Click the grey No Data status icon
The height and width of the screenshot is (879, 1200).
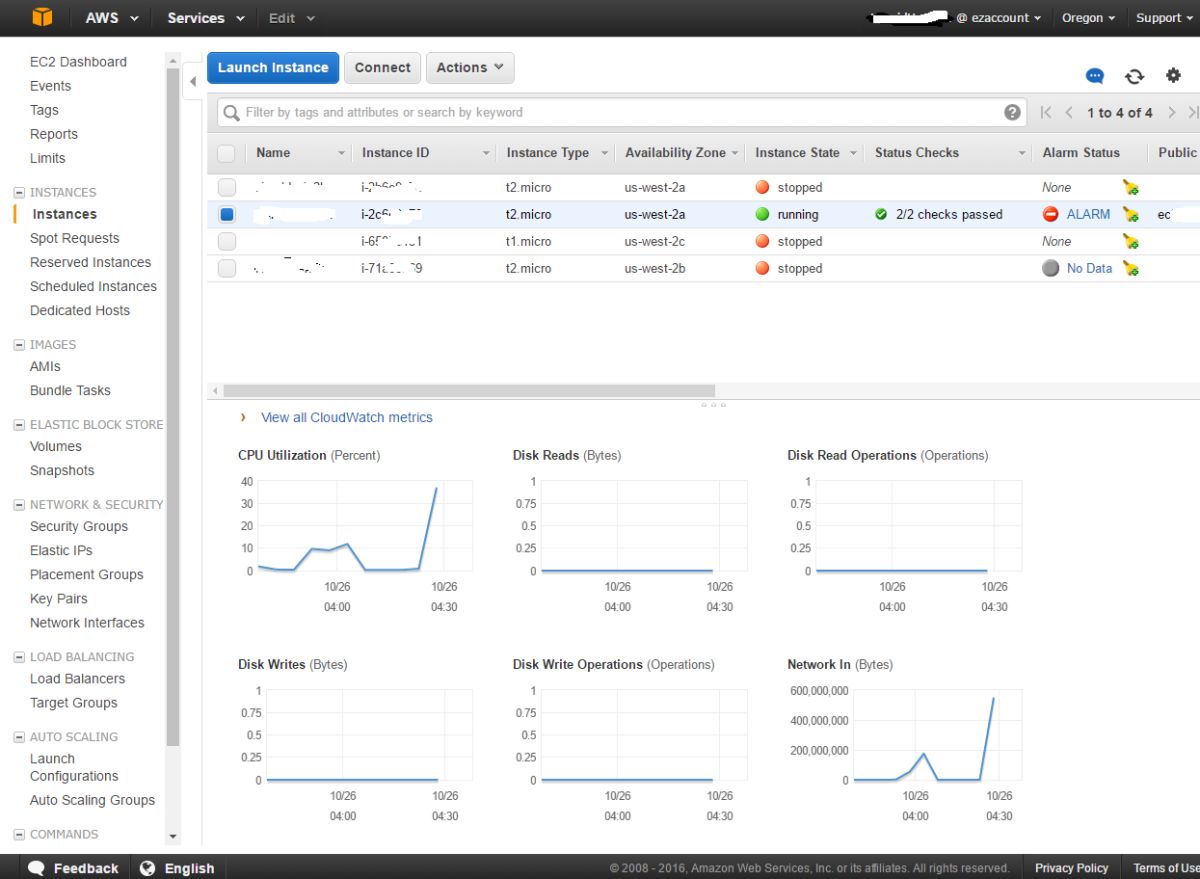[1050, 268]
